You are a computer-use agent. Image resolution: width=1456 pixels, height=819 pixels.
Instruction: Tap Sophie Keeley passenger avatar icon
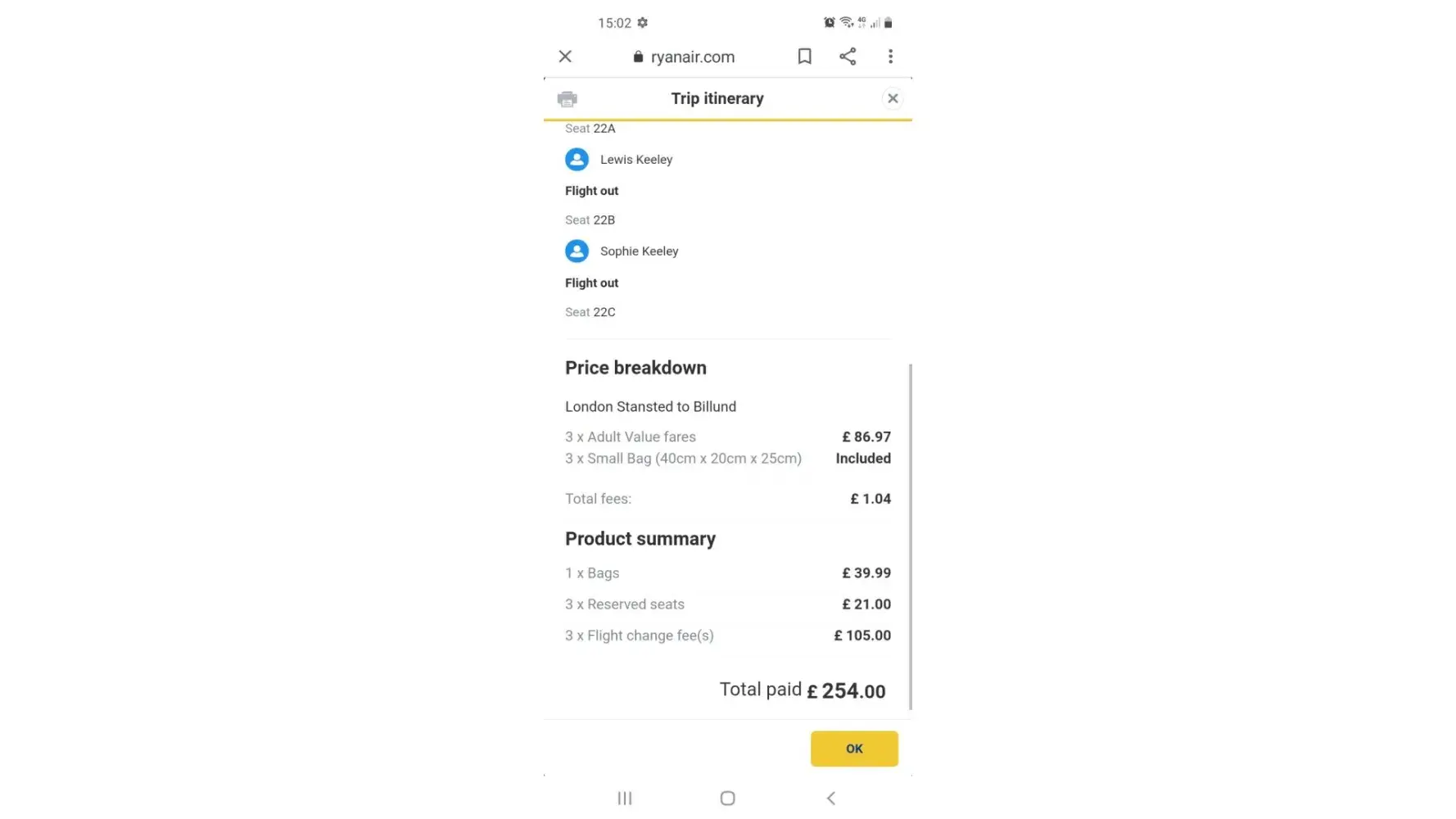pos(577,251)
